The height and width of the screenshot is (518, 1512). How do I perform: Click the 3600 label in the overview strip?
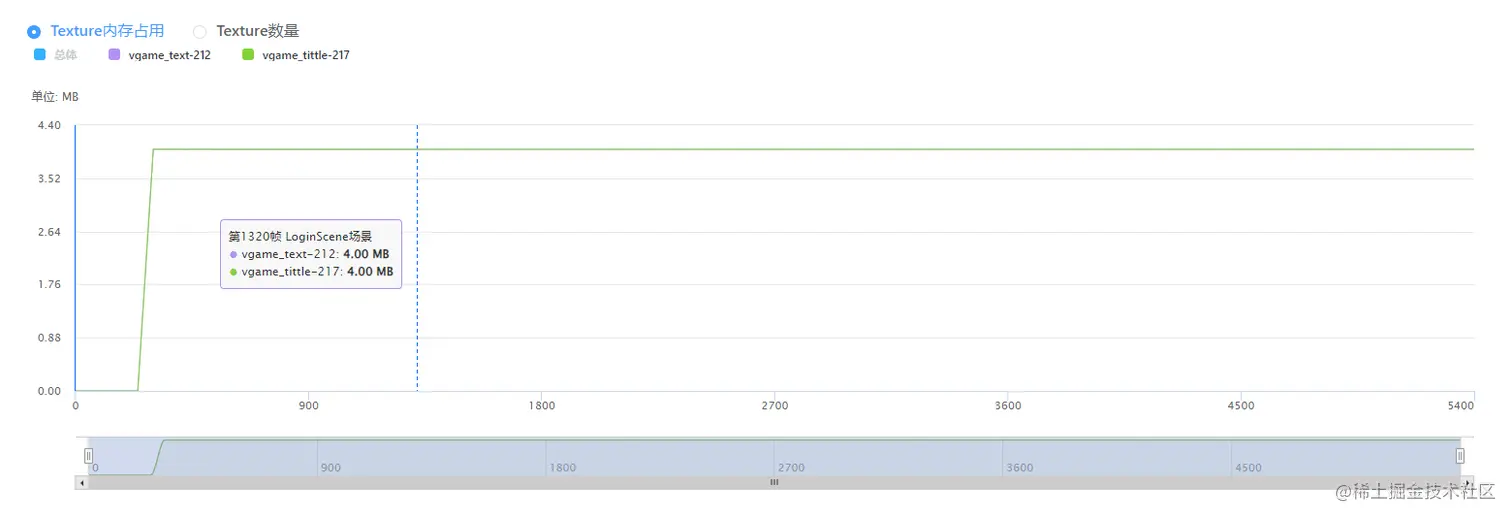1020,468
